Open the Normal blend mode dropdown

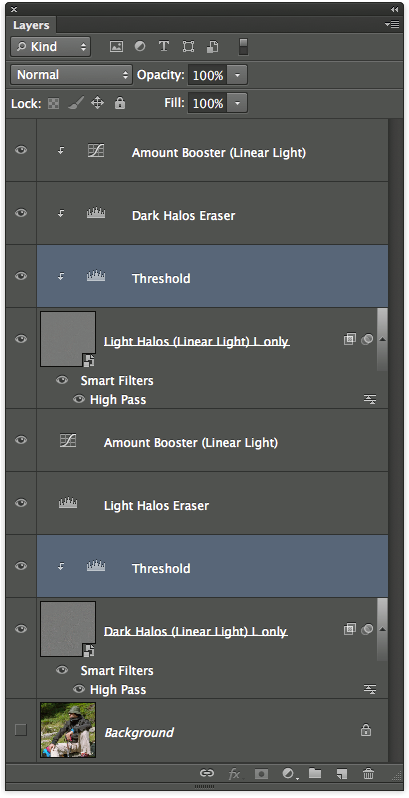[x=71, y=75]
